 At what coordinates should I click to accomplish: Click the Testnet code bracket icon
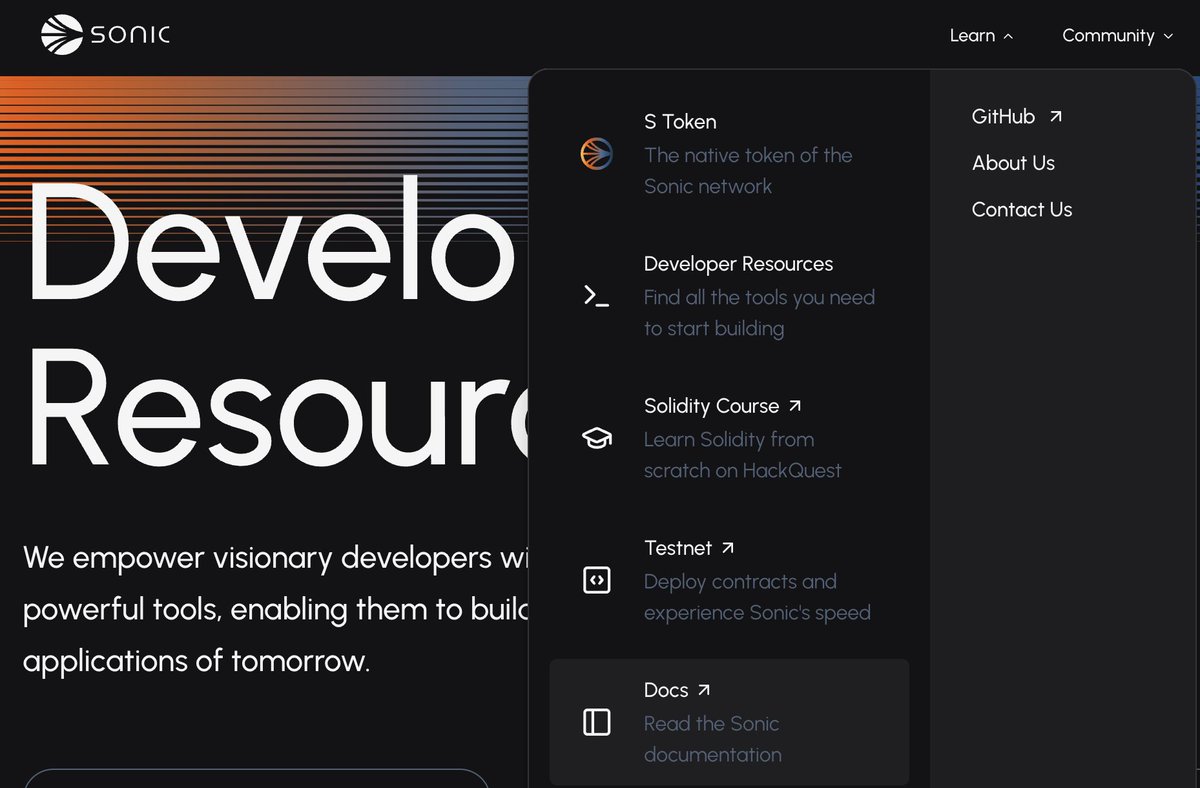click(x=596, y=580)
